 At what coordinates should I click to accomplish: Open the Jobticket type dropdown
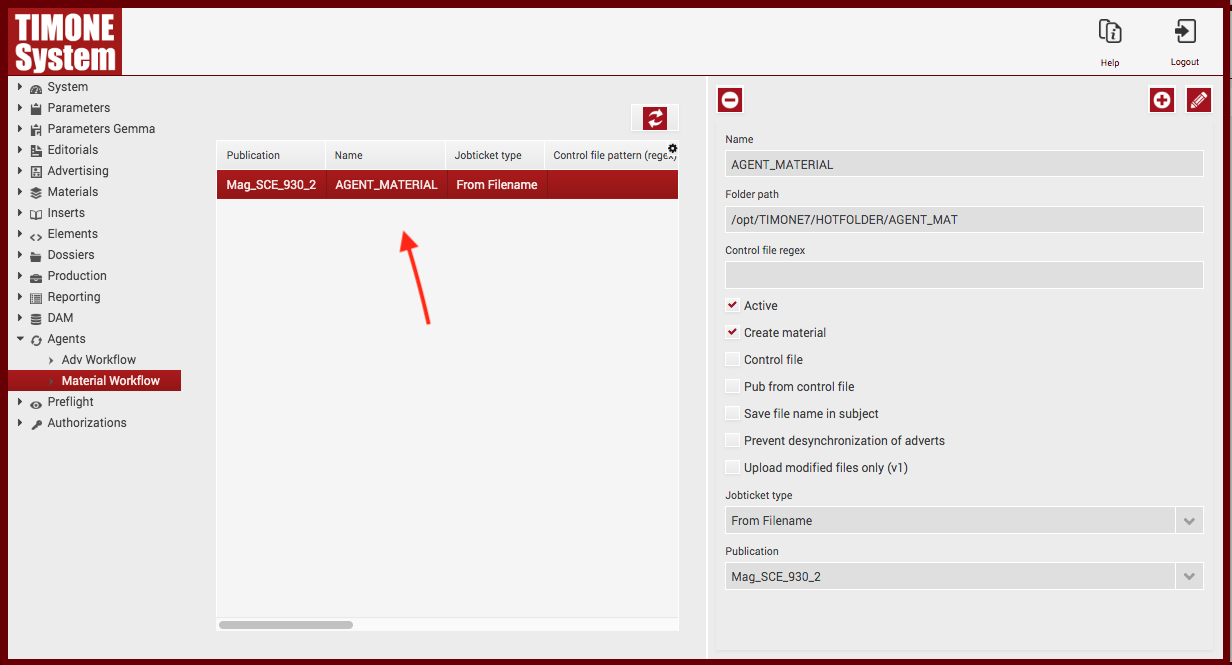tap(1188, 521)
